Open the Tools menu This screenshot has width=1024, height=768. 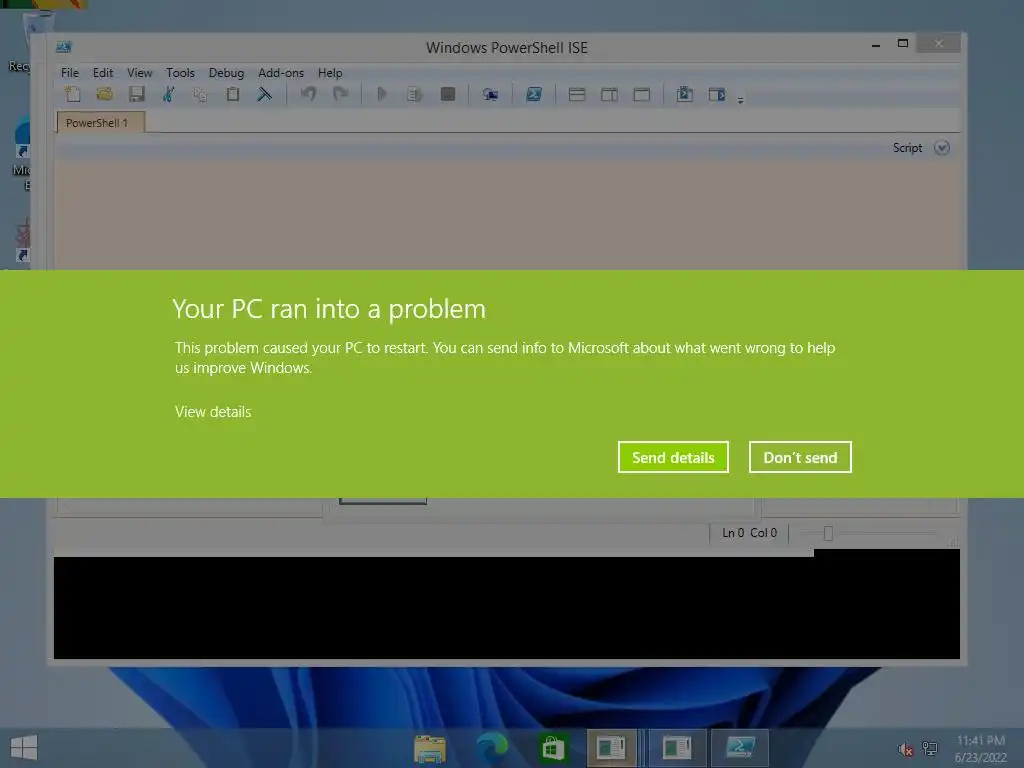(x=180, y=72)
